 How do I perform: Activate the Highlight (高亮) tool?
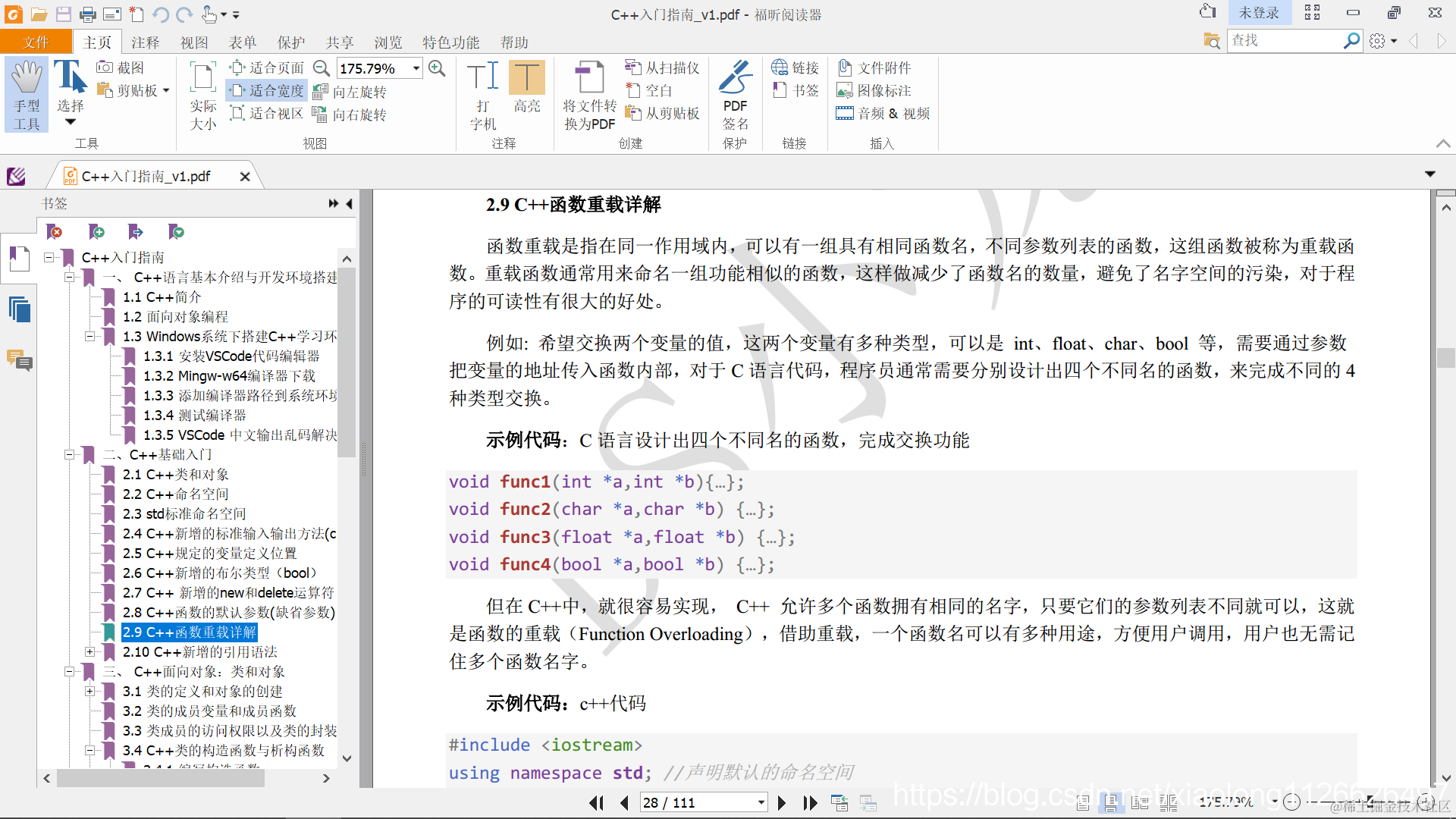pos(526,77)
